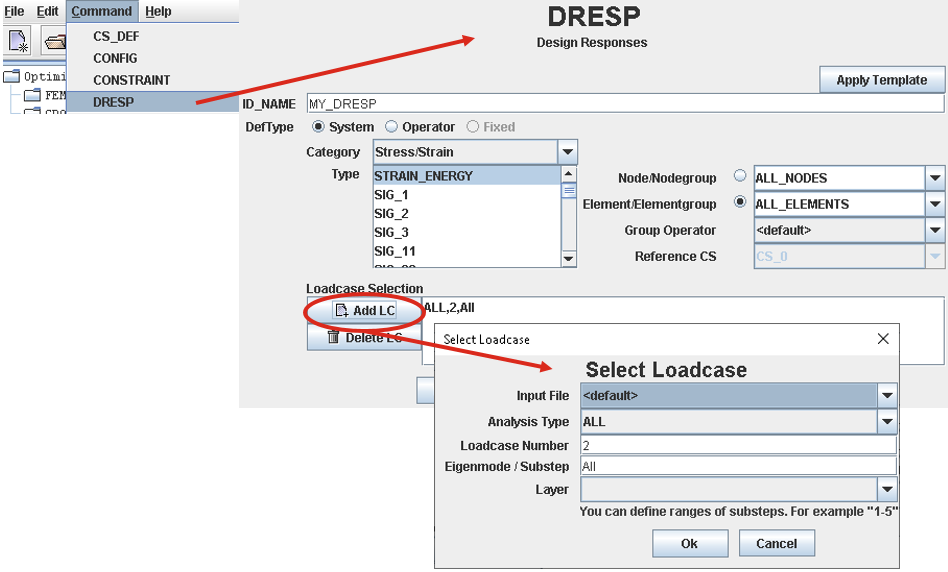Image resolution: width=948 pixels, height=572 pixels.
Task: Select the ALL,2,All loadcase entry
Action: (x=449, y=308)
